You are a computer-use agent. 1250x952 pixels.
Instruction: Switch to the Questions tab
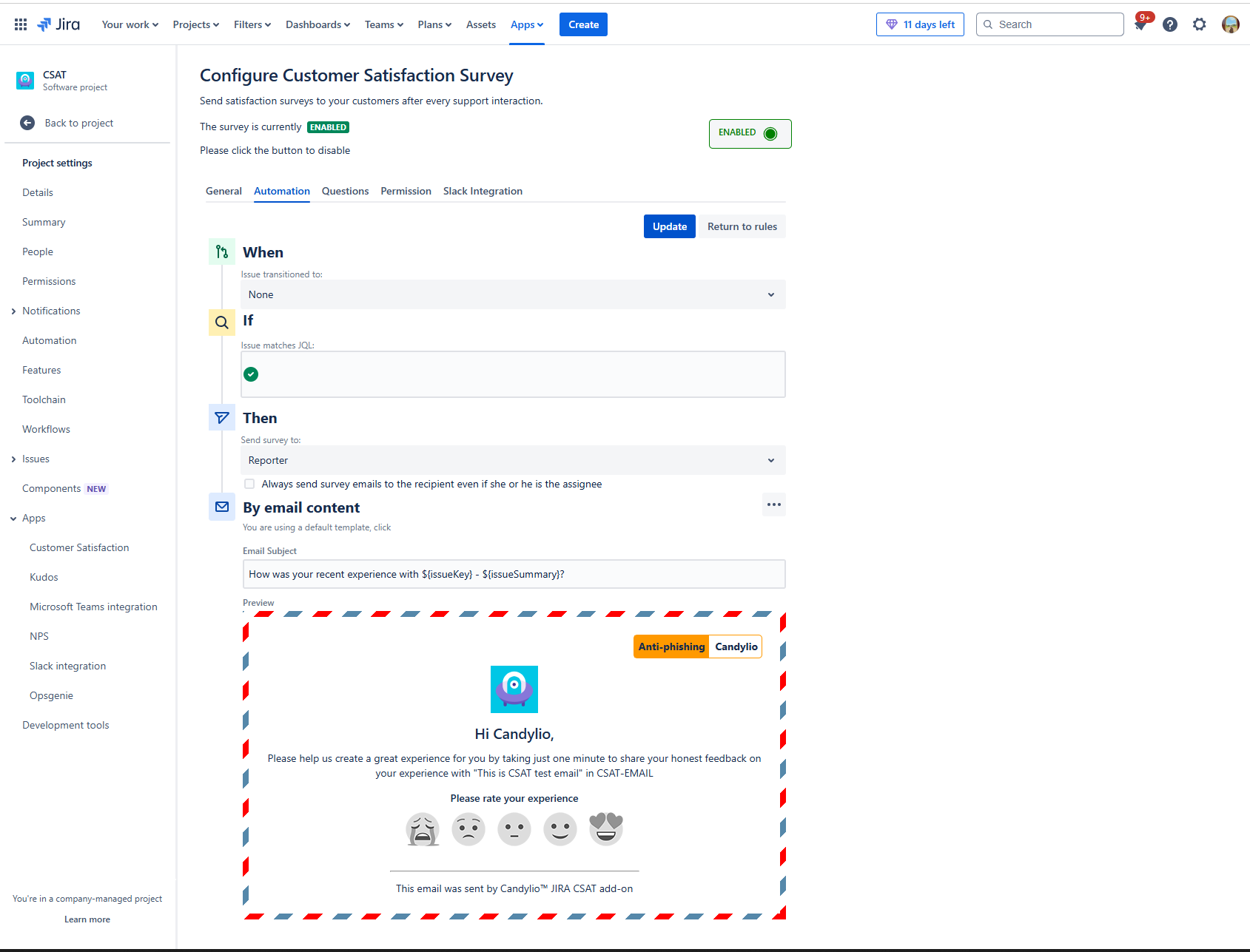tap(346, 191)
